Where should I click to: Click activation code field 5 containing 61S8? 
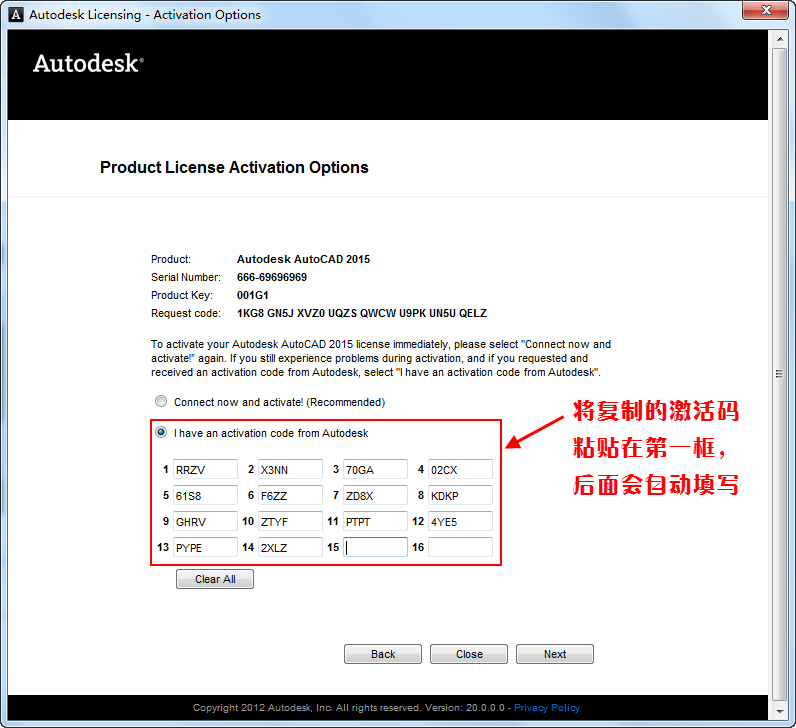pyautogui.click(x=205, y=495)
